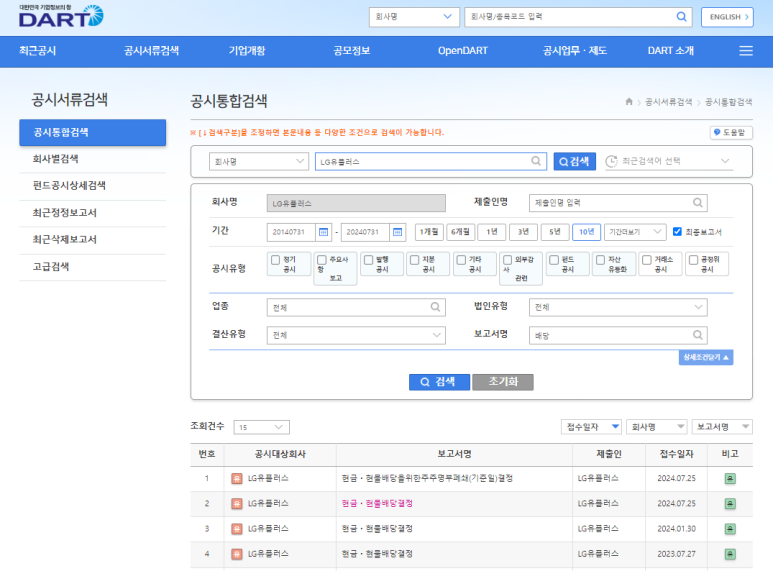The width and height of the screenshot is (773, 571).
Task: Check the 발행공시 checkbox
Action: [x=368, y=260]
